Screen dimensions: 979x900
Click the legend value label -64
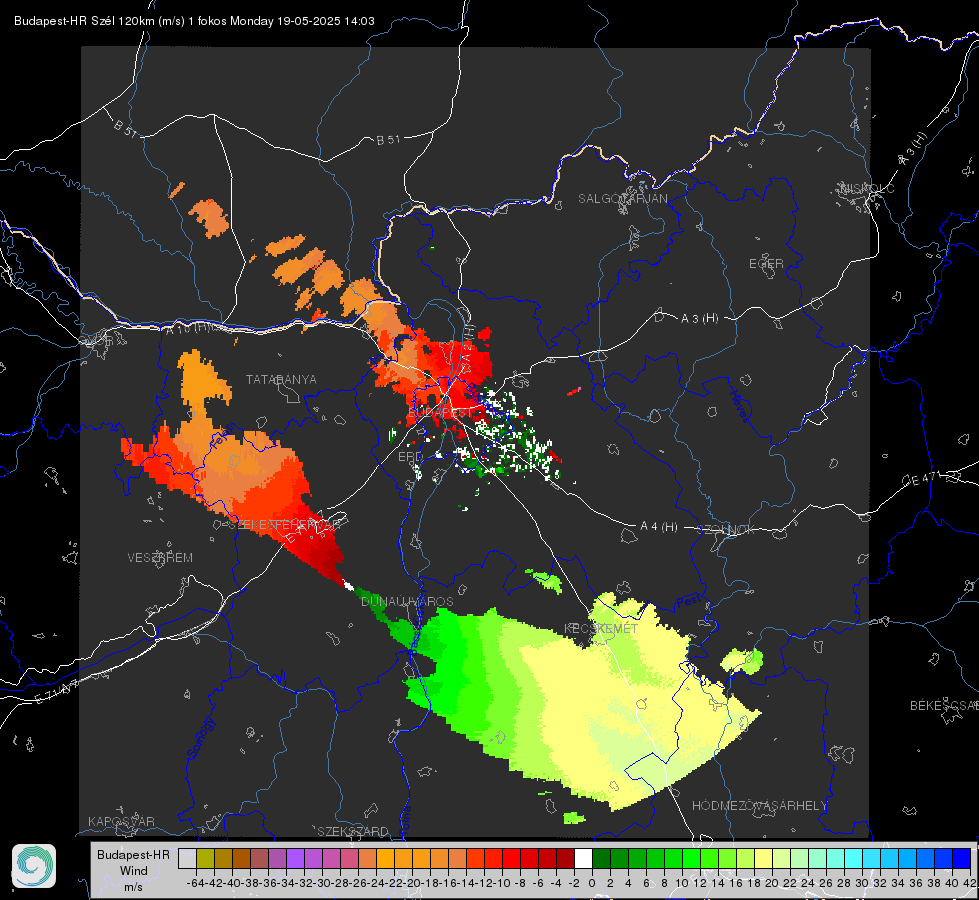(x=195, y=883)
